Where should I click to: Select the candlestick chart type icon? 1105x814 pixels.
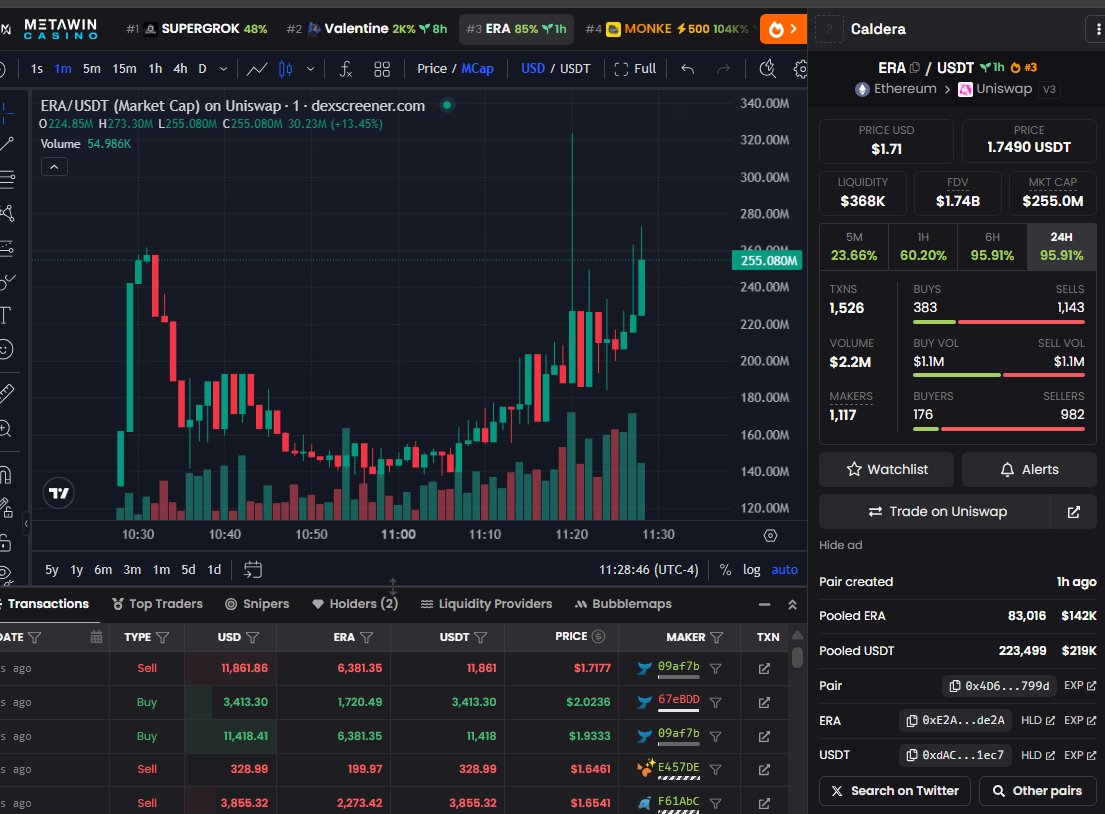[285, 68]
